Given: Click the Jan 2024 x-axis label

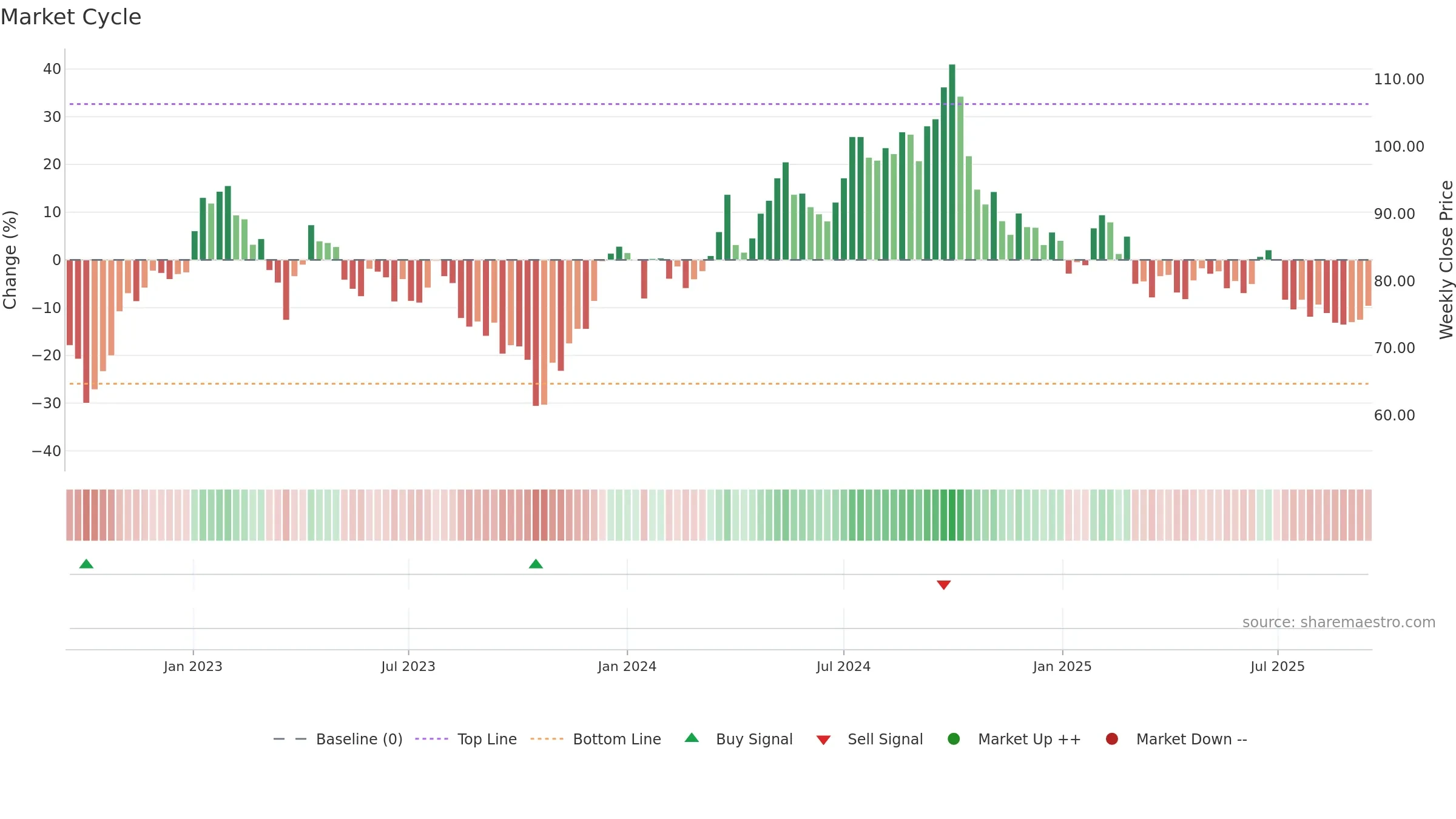Looking at the screenshot, I should [627, 666].
